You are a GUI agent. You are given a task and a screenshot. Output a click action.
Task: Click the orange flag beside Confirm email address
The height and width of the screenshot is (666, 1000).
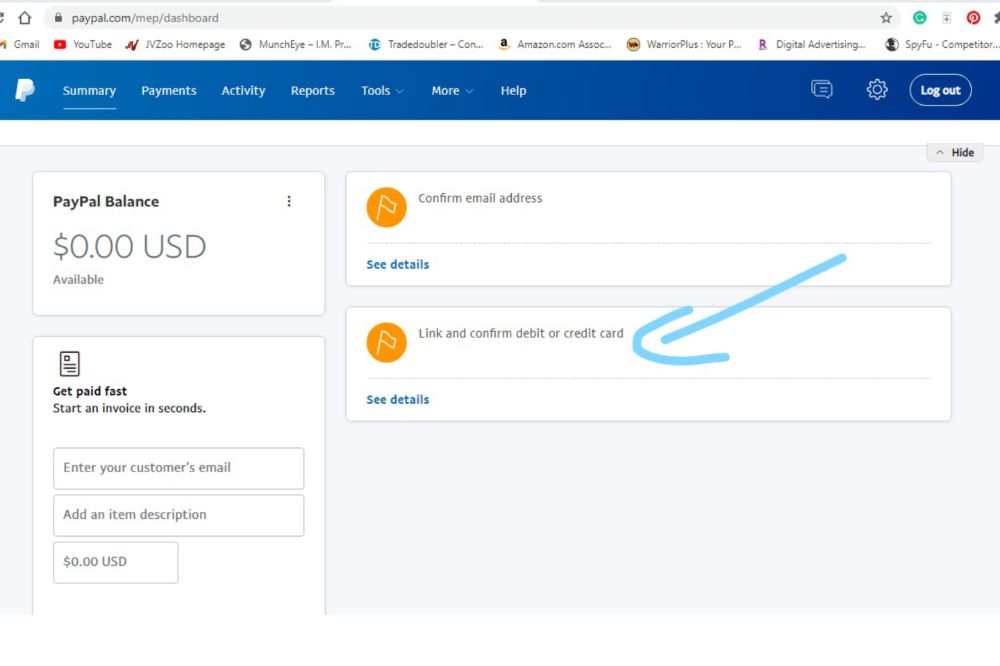(x=387, y=207)
